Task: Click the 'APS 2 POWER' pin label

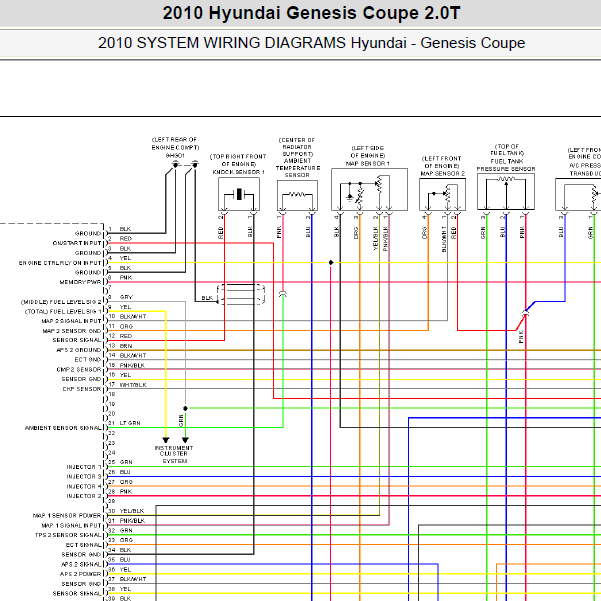Action: coord(81,574)
